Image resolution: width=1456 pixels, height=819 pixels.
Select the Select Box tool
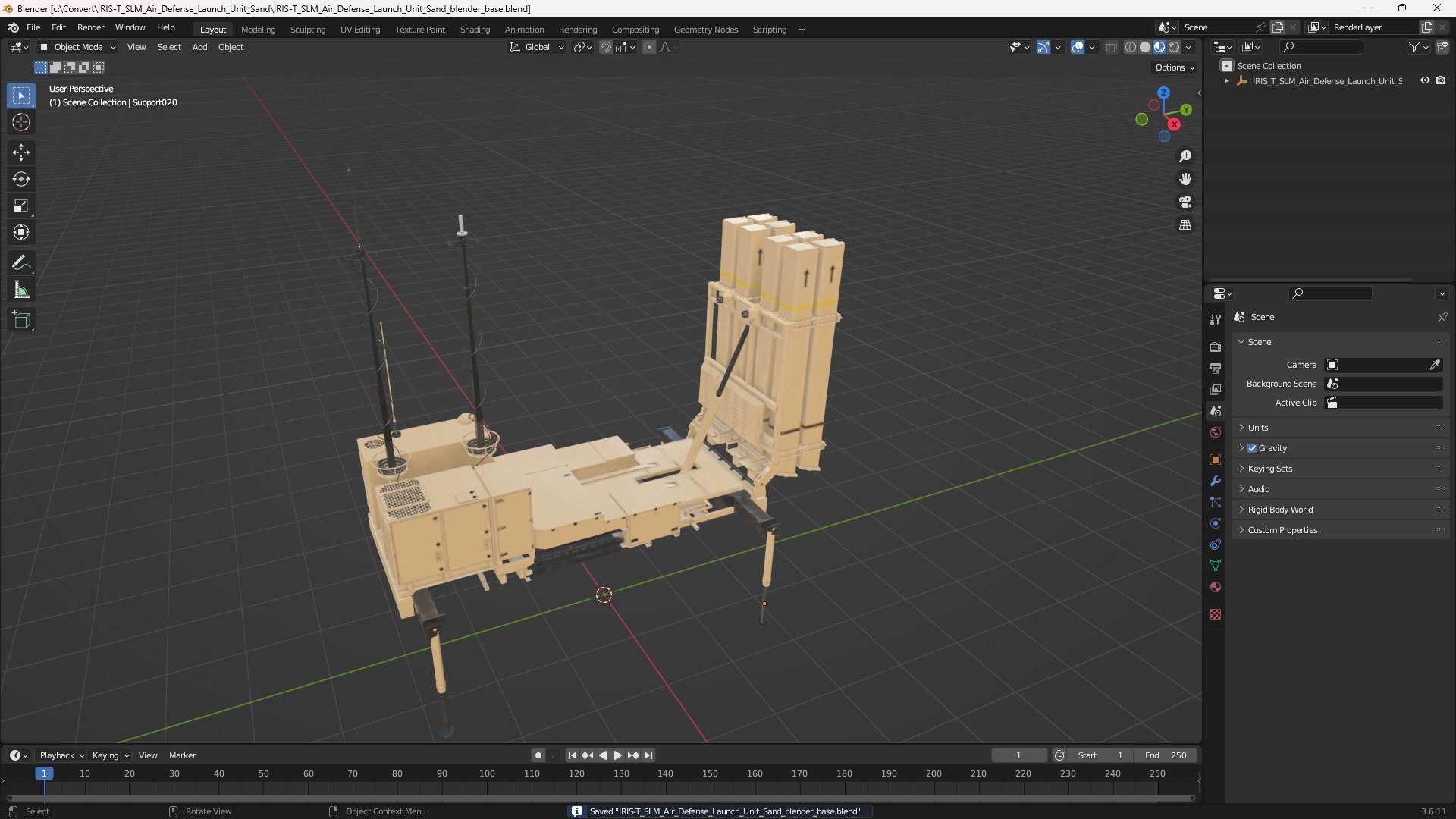pyautogui.click(x=21, y=96)
